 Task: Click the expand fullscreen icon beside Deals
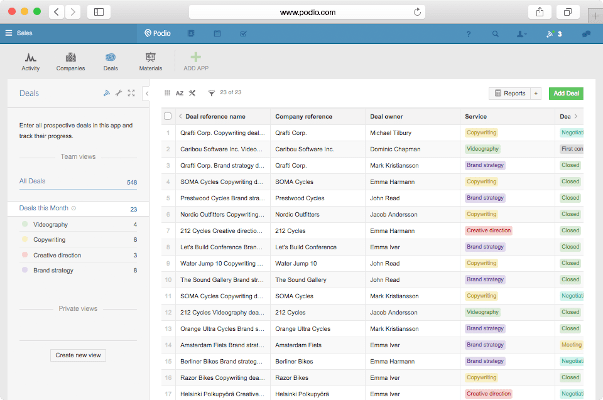pos(131,93)
